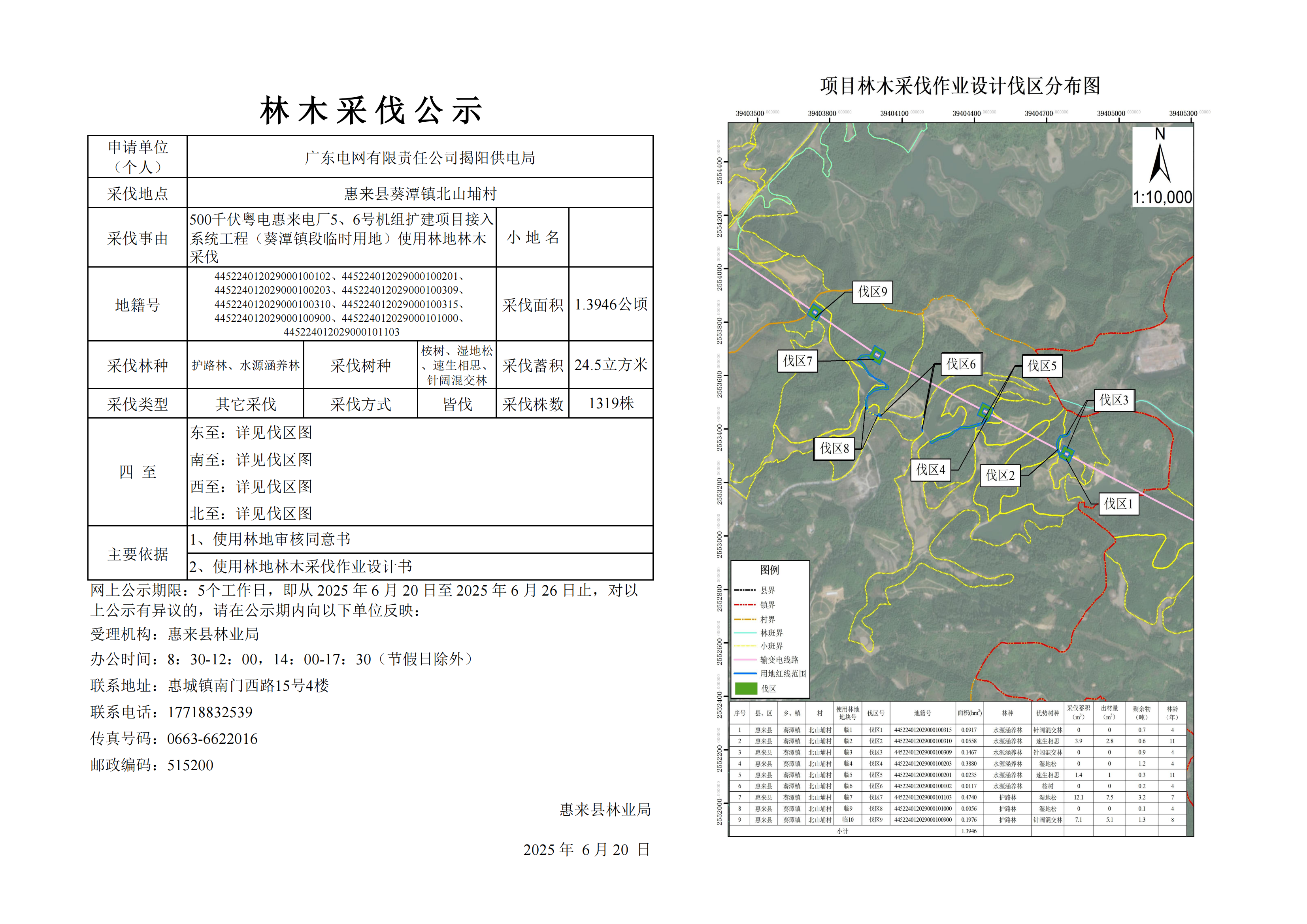Click area value 0.4740 in the 伐区7 row
The image size is (1307, 924).
tap(969, 798)
